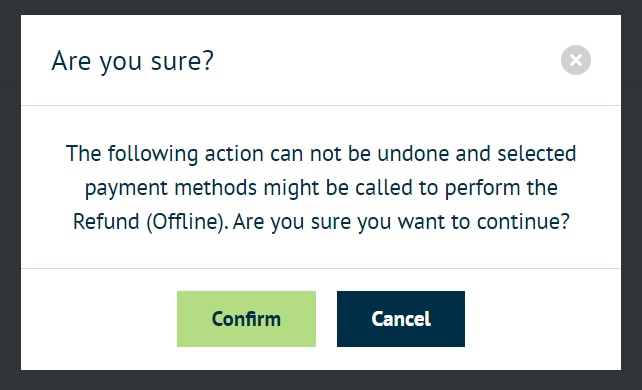Exit the confirmation modal via X icon
The width and height of the screenshot is (642, 390).
[576, 60]
